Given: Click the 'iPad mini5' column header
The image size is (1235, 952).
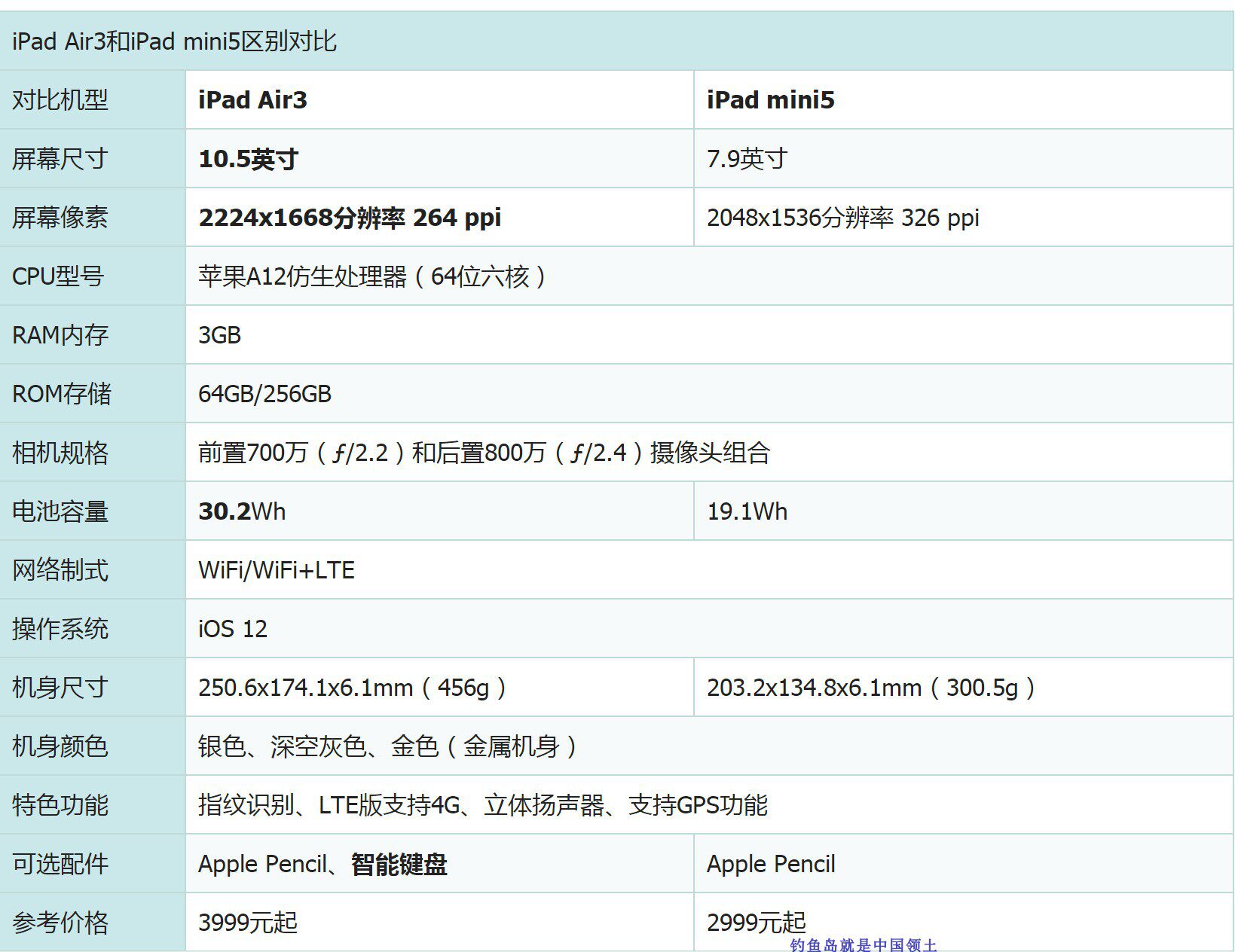Looking at the screenshot, I should pyautogui.click(x=770, y=99).
